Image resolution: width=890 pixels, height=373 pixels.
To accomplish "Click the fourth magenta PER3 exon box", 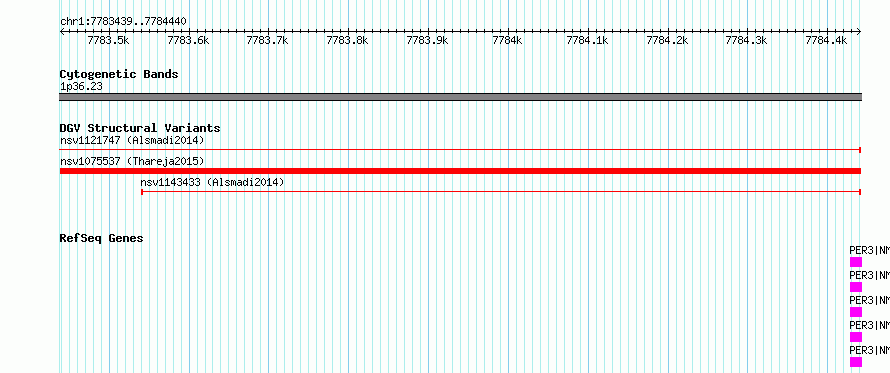I will (x=856, y=337).
